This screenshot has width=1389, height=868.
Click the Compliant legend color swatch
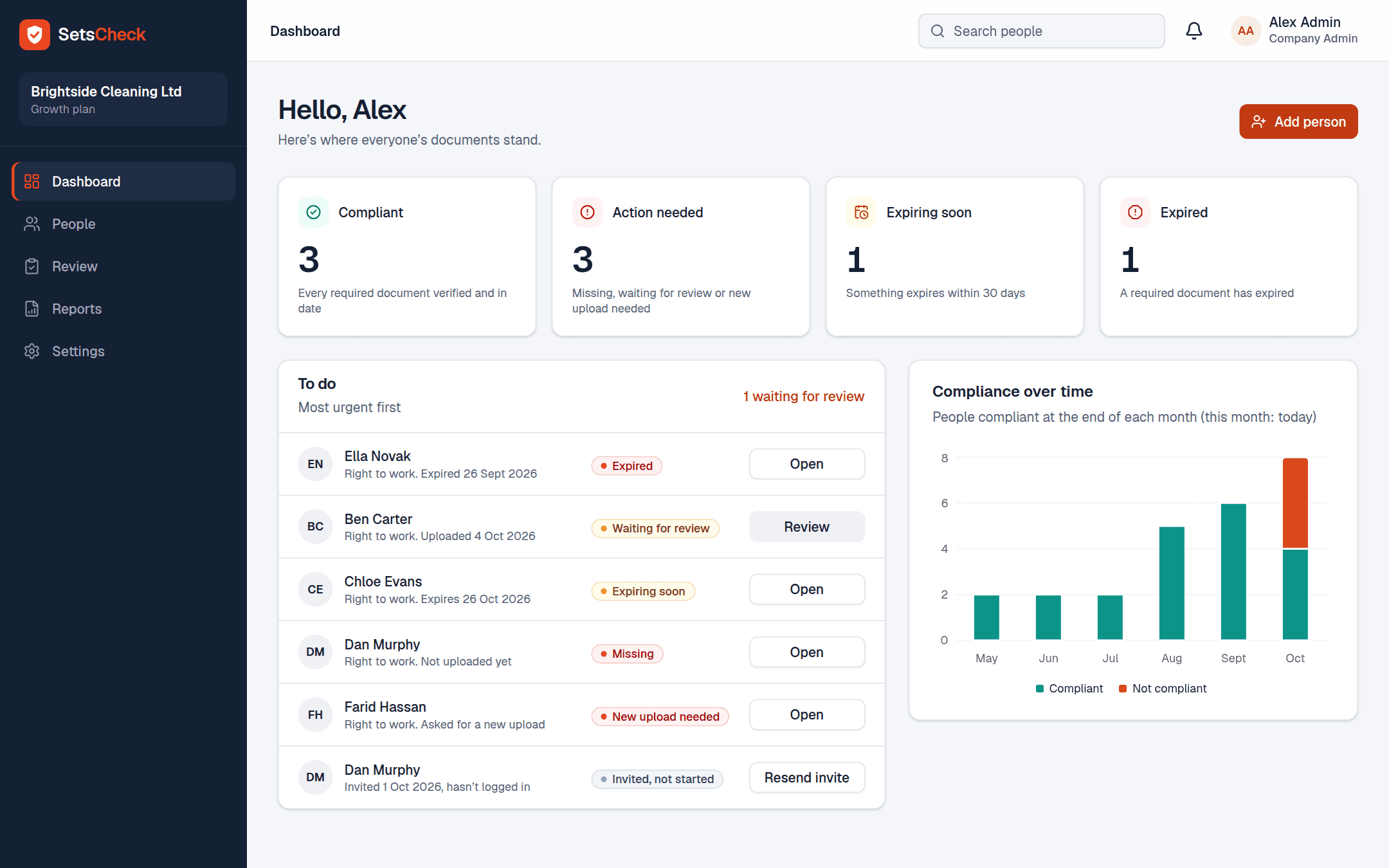(1040, 689)
